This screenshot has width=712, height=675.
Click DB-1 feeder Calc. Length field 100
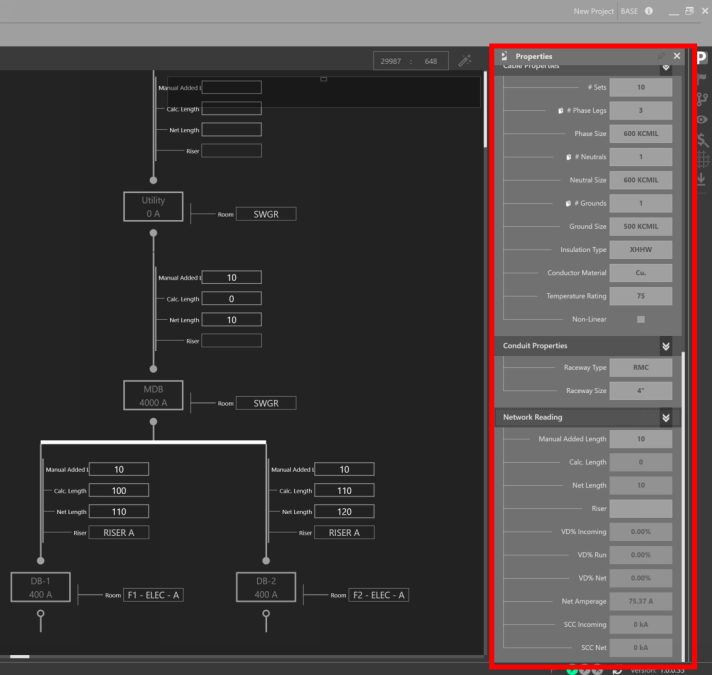pyautogui.click(x=119, y=491)
